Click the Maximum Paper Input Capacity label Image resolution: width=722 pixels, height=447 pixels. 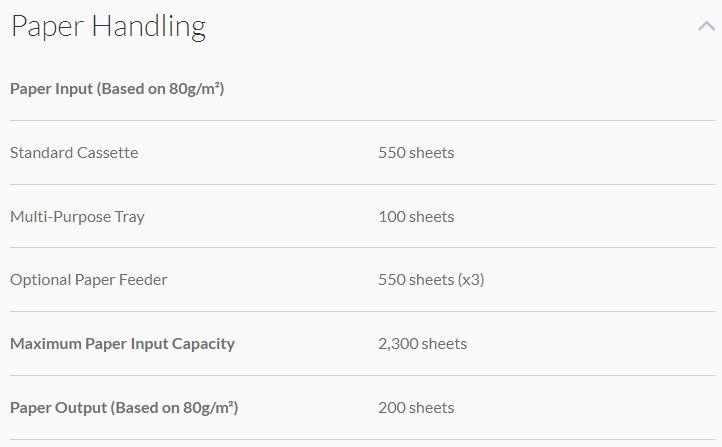tap(122, 344)
